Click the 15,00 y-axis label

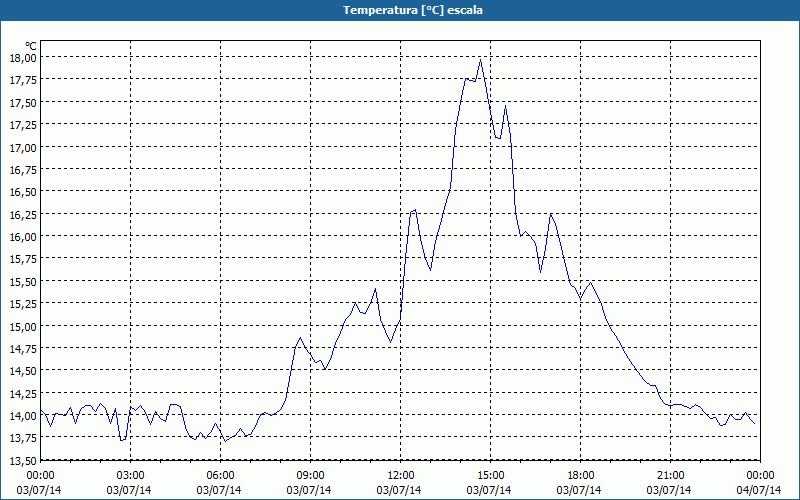23,326
